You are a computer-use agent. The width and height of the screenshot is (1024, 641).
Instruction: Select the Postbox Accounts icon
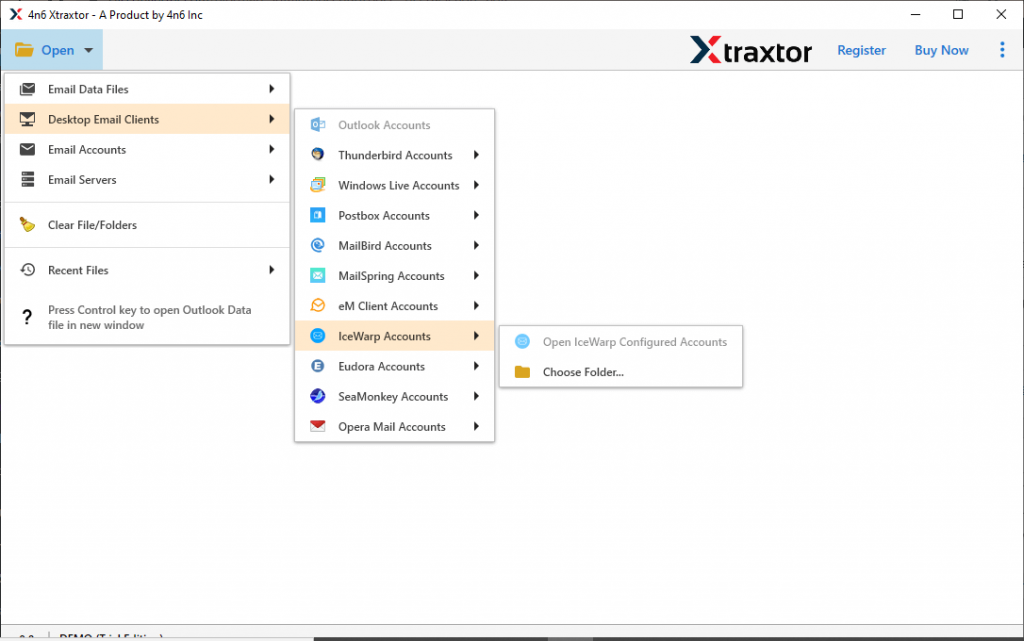coord(320,215)
